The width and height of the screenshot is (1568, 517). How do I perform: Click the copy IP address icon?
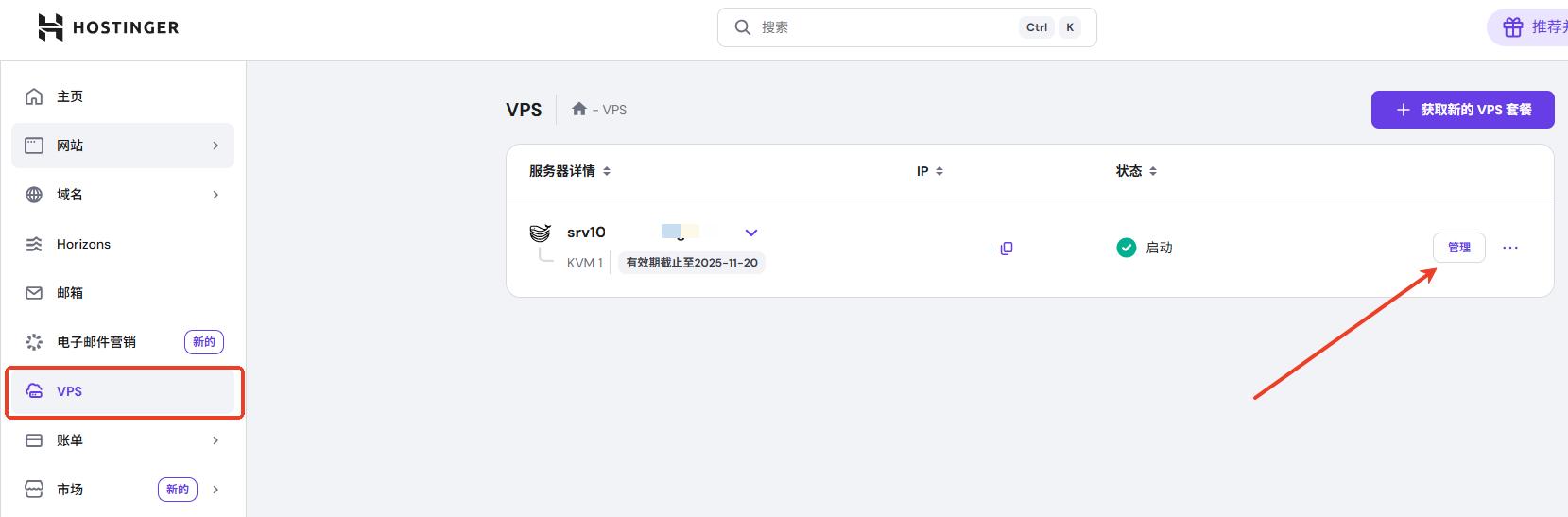(x=1007, y=249)
